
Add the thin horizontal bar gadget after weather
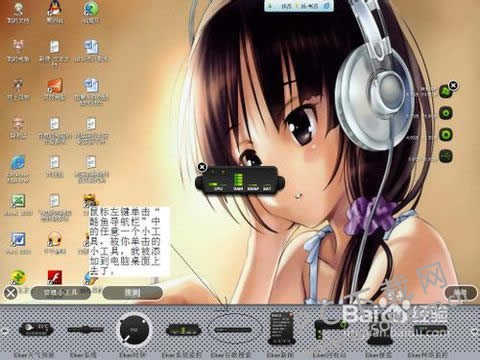pos(85,330)
